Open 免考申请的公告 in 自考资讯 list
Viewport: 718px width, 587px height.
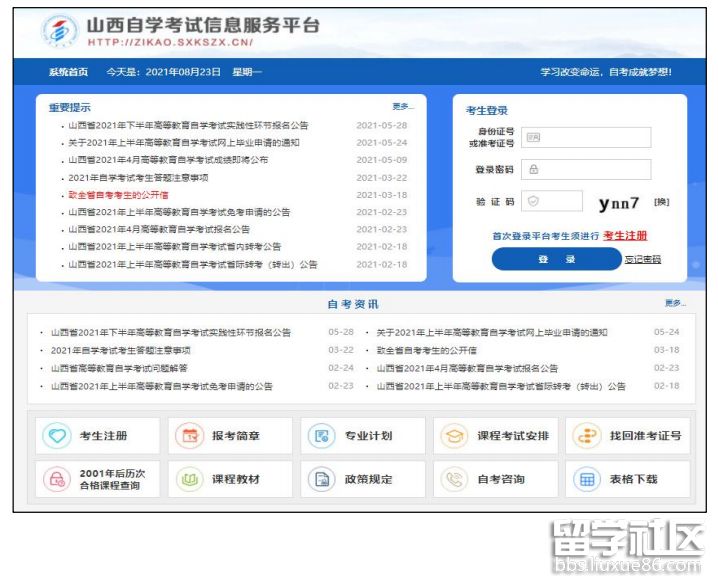(x=162, y=386)
